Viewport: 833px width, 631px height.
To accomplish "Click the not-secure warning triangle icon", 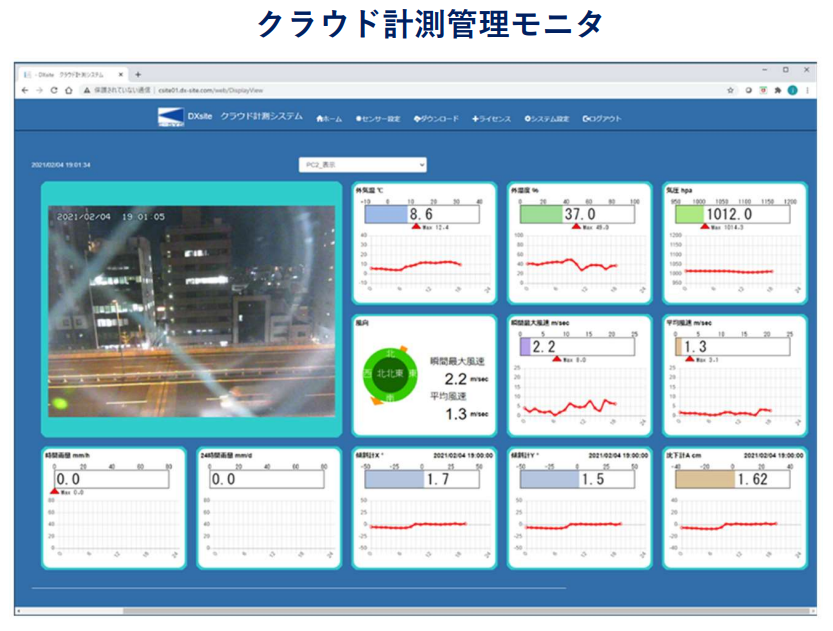I will click(87, 90).
